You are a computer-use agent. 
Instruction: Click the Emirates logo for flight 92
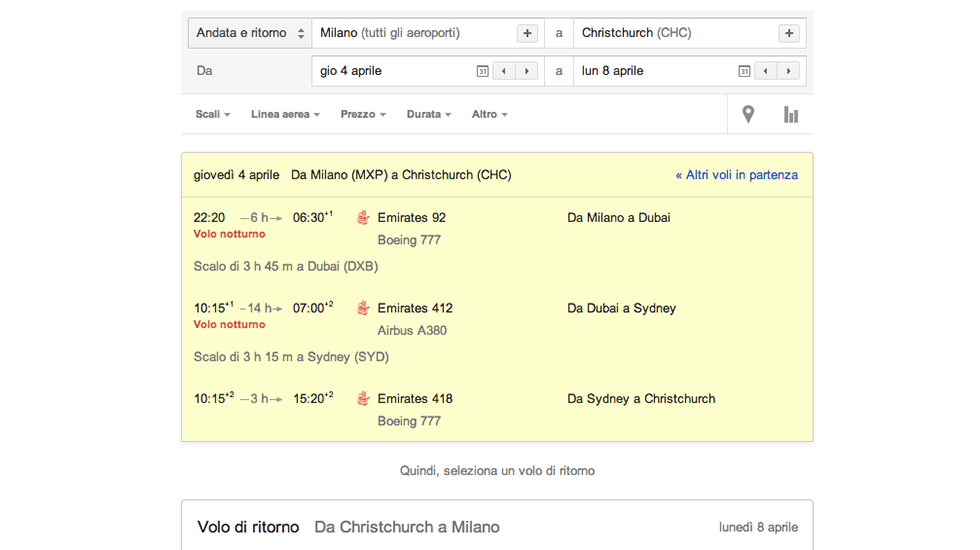tap(363, 217)
